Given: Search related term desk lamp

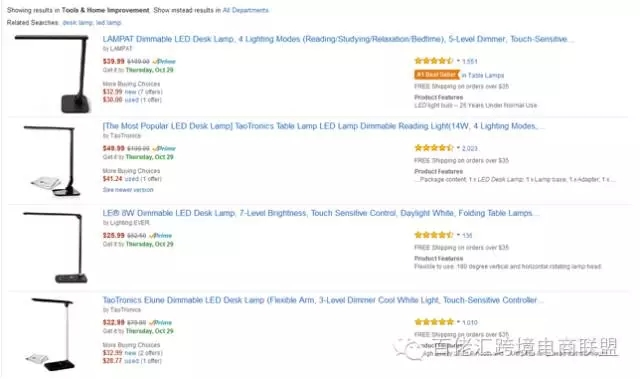Looking at the screenshot, I should tap(78, 22).
